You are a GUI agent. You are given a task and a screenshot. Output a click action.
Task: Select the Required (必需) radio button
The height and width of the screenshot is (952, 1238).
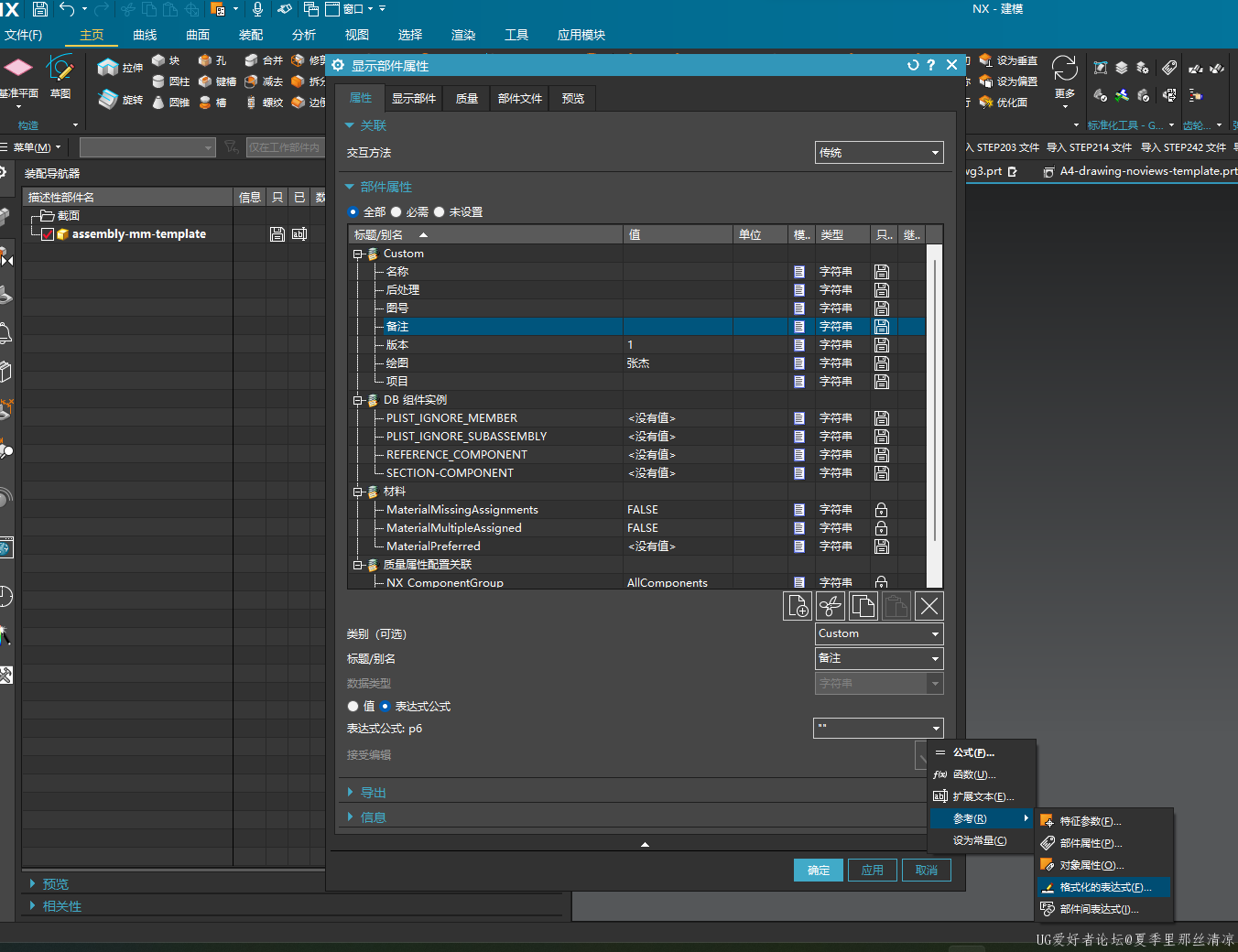coord(396,212)
